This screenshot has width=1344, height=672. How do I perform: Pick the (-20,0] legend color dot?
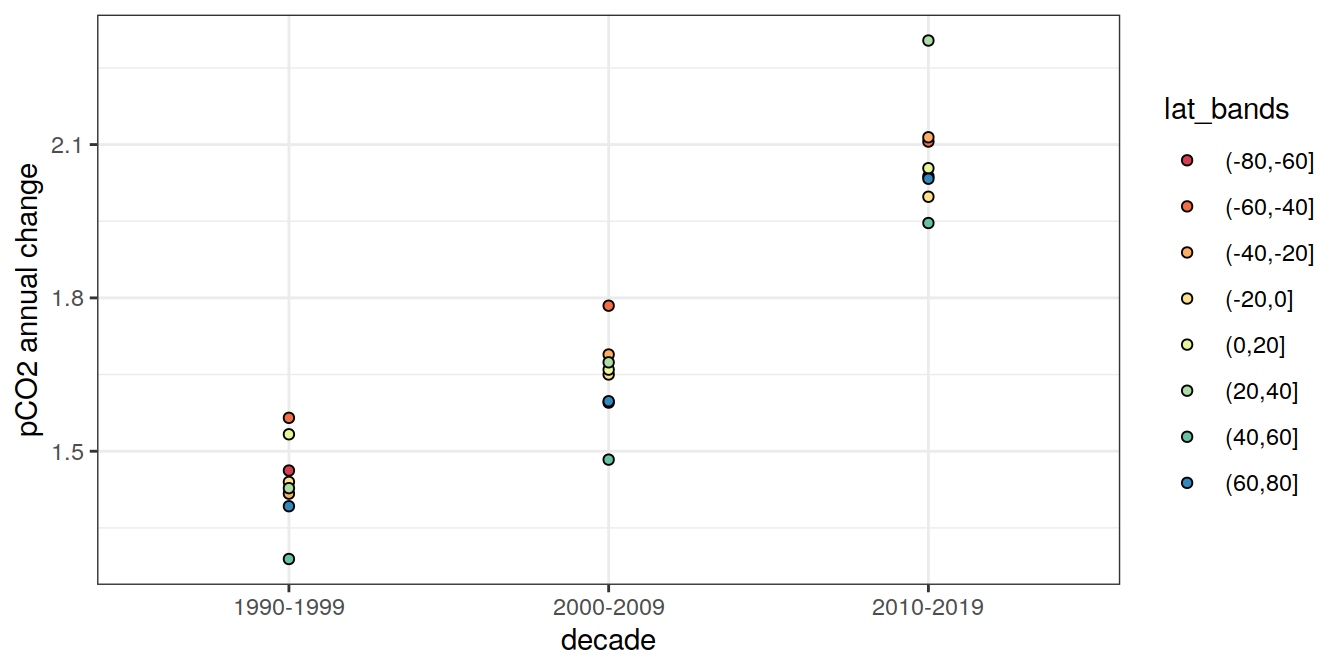(1187, 299)
